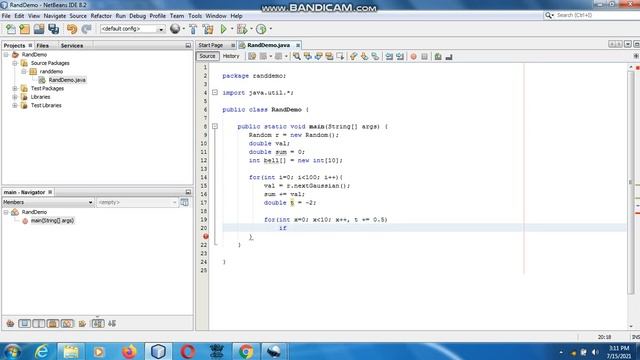
Task: Click the Build Project hammer icon
Action: tap(193, 29)
